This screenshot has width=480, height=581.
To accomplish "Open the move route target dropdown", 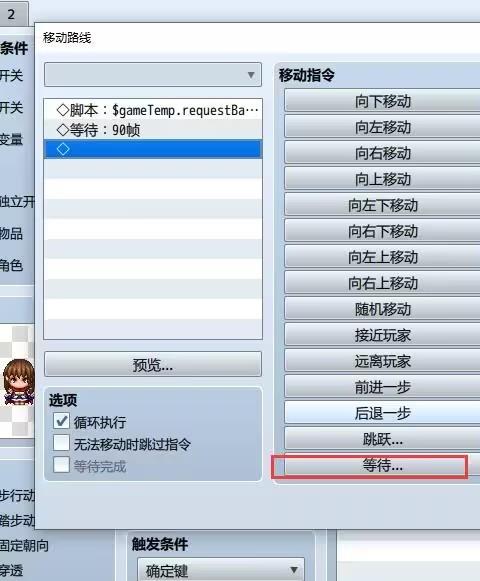I will (153, 75).
